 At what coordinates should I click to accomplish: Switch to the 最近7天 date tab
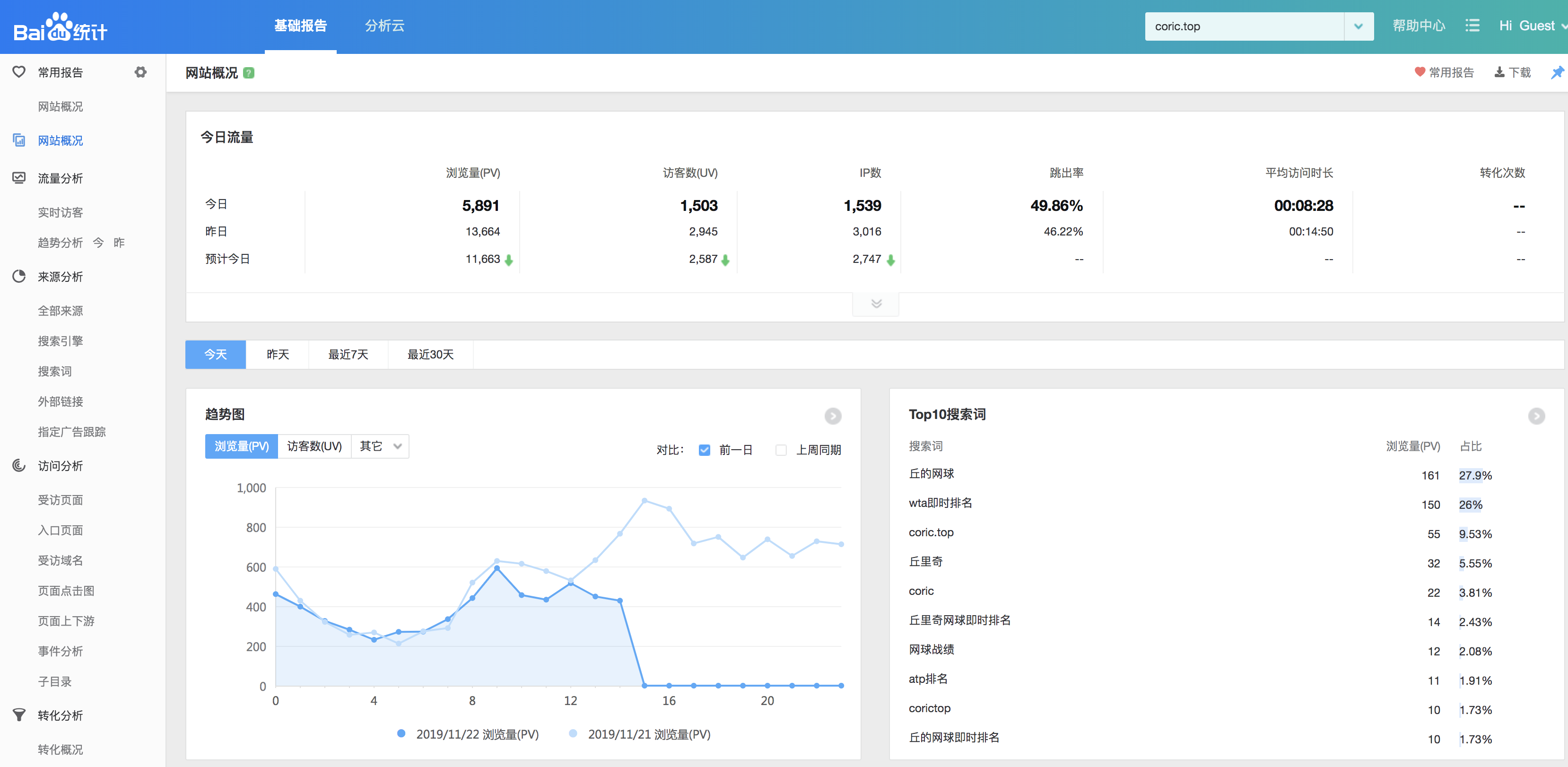pos(348,354)
